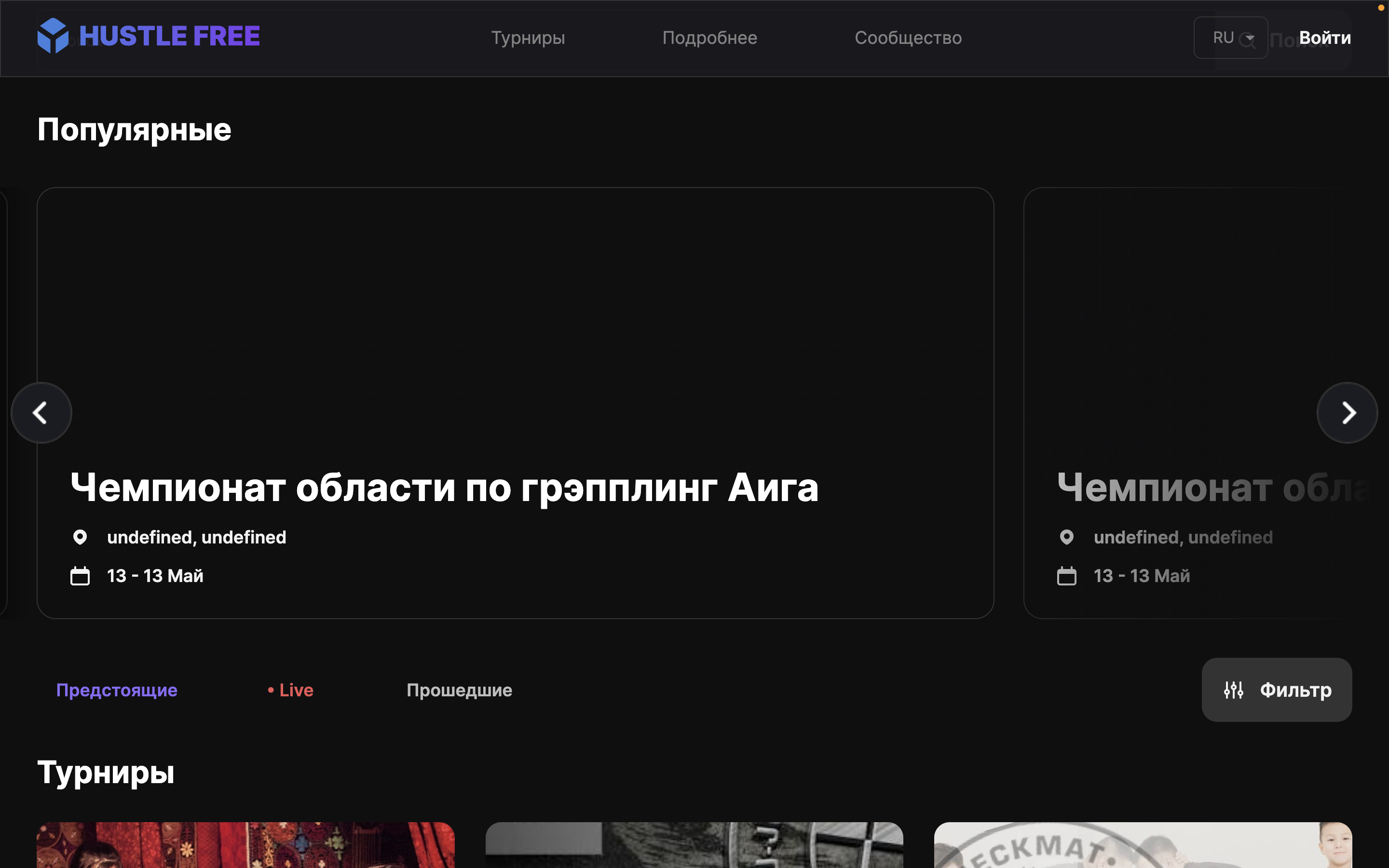1389x868 pixels.
Task: Click the Hustle Free cube logo icon
Action: tap(53, 36)
